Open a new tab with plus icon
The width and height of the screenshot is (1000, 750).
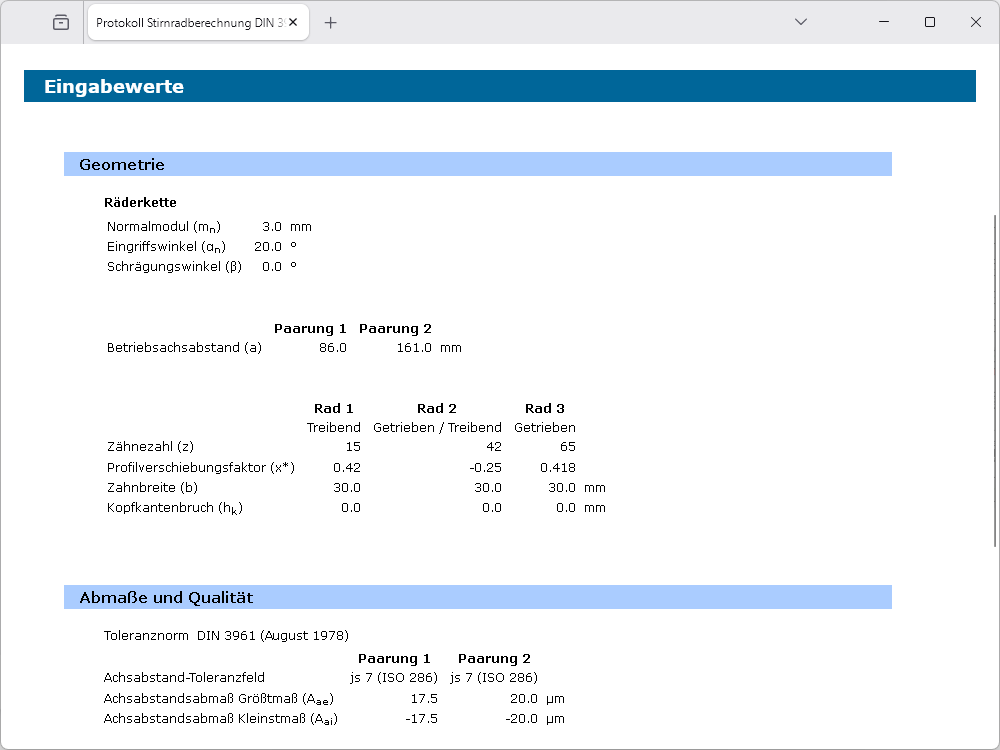click(331, 22)
